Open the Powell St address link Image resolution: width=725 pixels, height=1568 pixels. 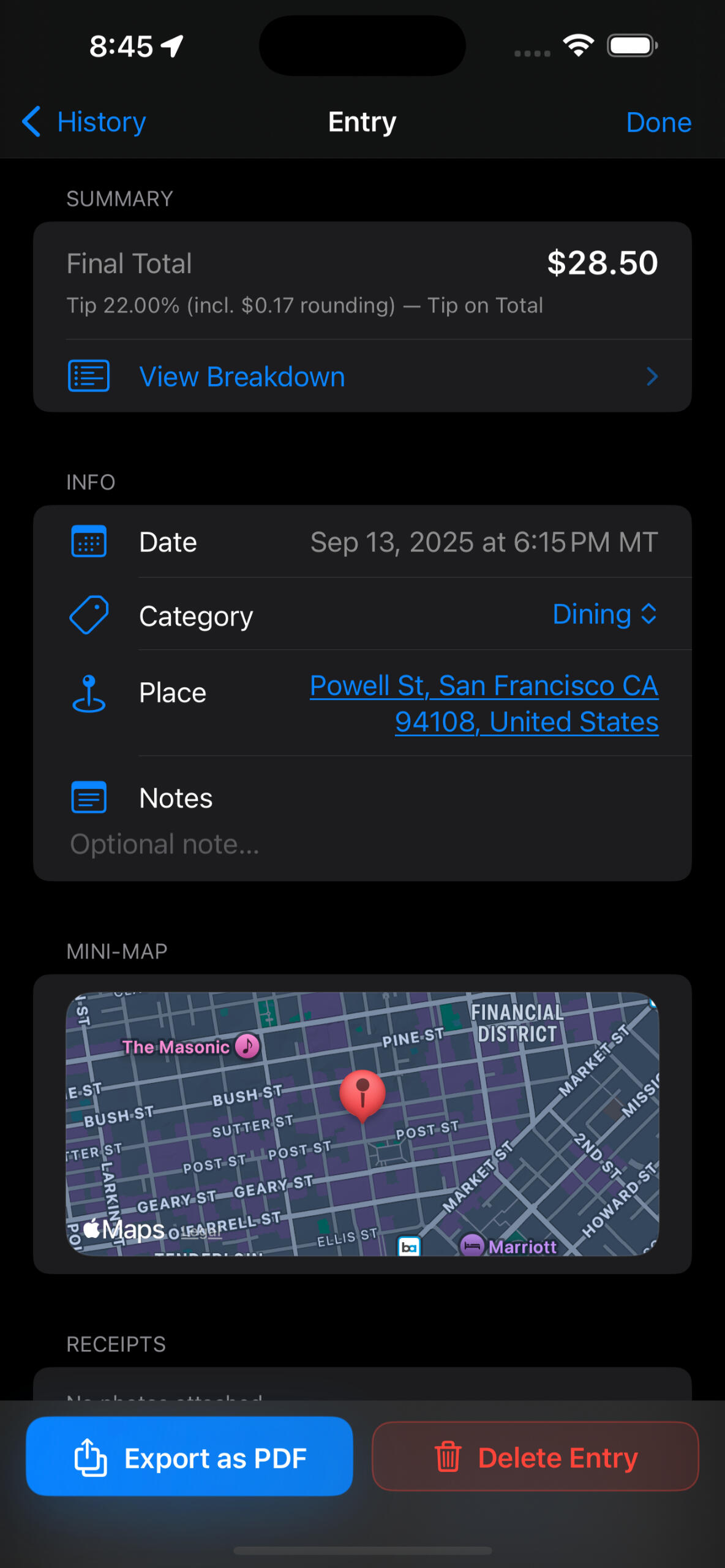point(484,704)
